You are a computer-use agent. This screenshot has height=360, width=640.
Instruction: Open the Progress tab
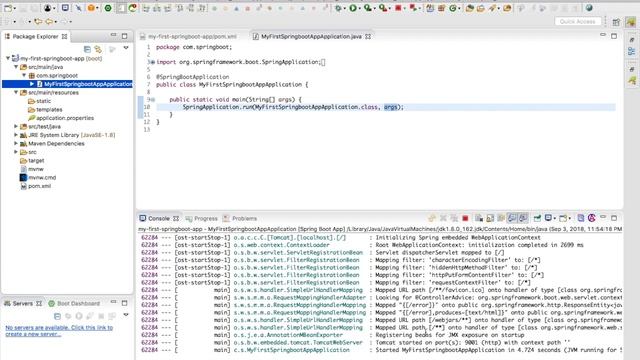[201, 218]
